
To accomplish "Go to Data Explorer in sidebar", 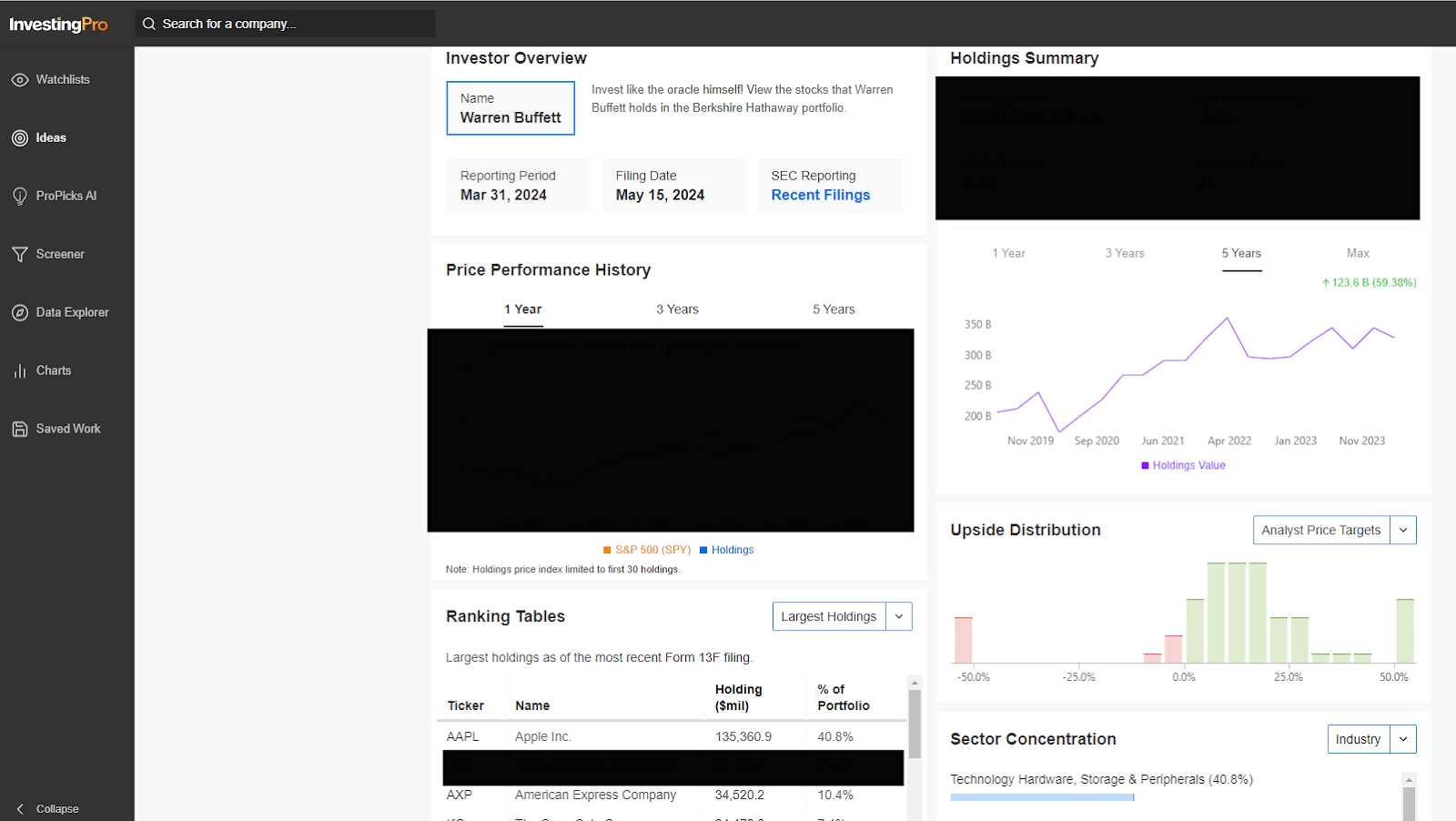I will [73, 313].
